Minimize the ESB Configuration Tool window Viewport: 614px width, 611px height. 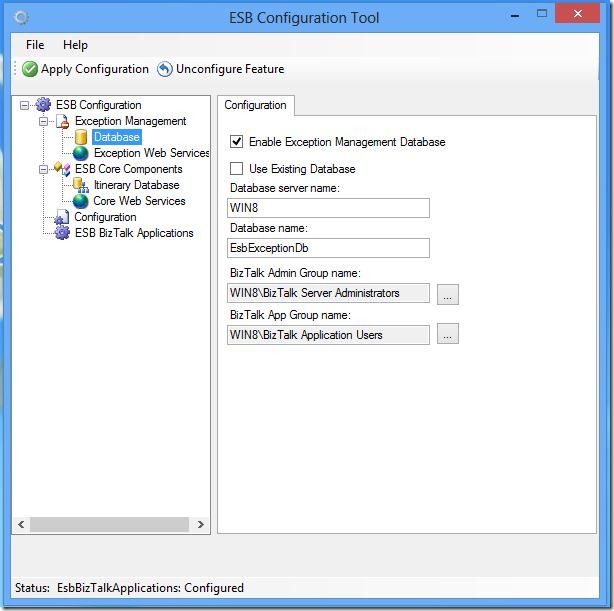pos(515,16)
